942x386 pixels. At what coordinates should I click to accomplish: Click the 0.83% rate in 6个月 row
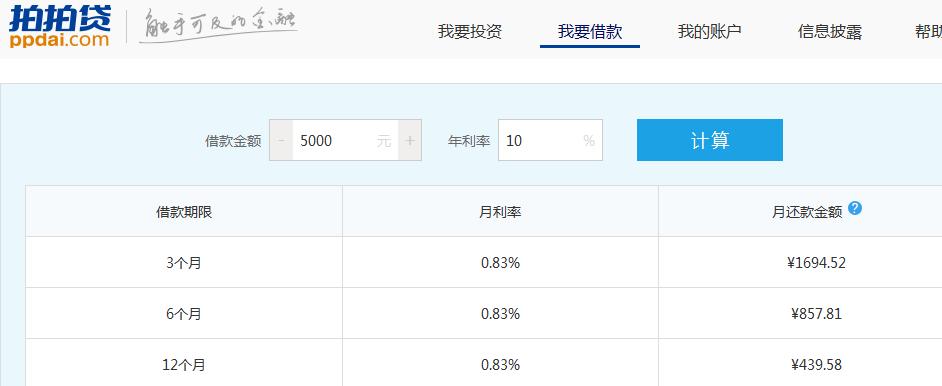coord(500,314)
